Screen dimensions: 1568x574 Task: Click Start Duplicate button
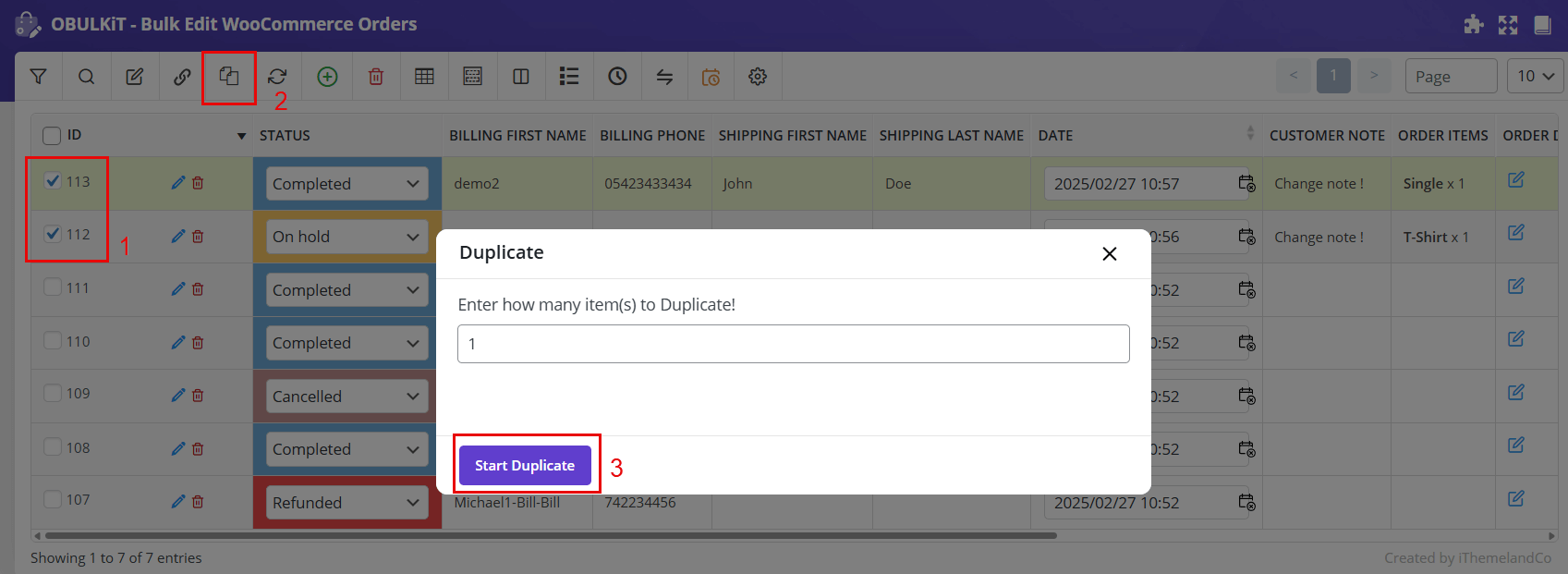pos(525,465)
